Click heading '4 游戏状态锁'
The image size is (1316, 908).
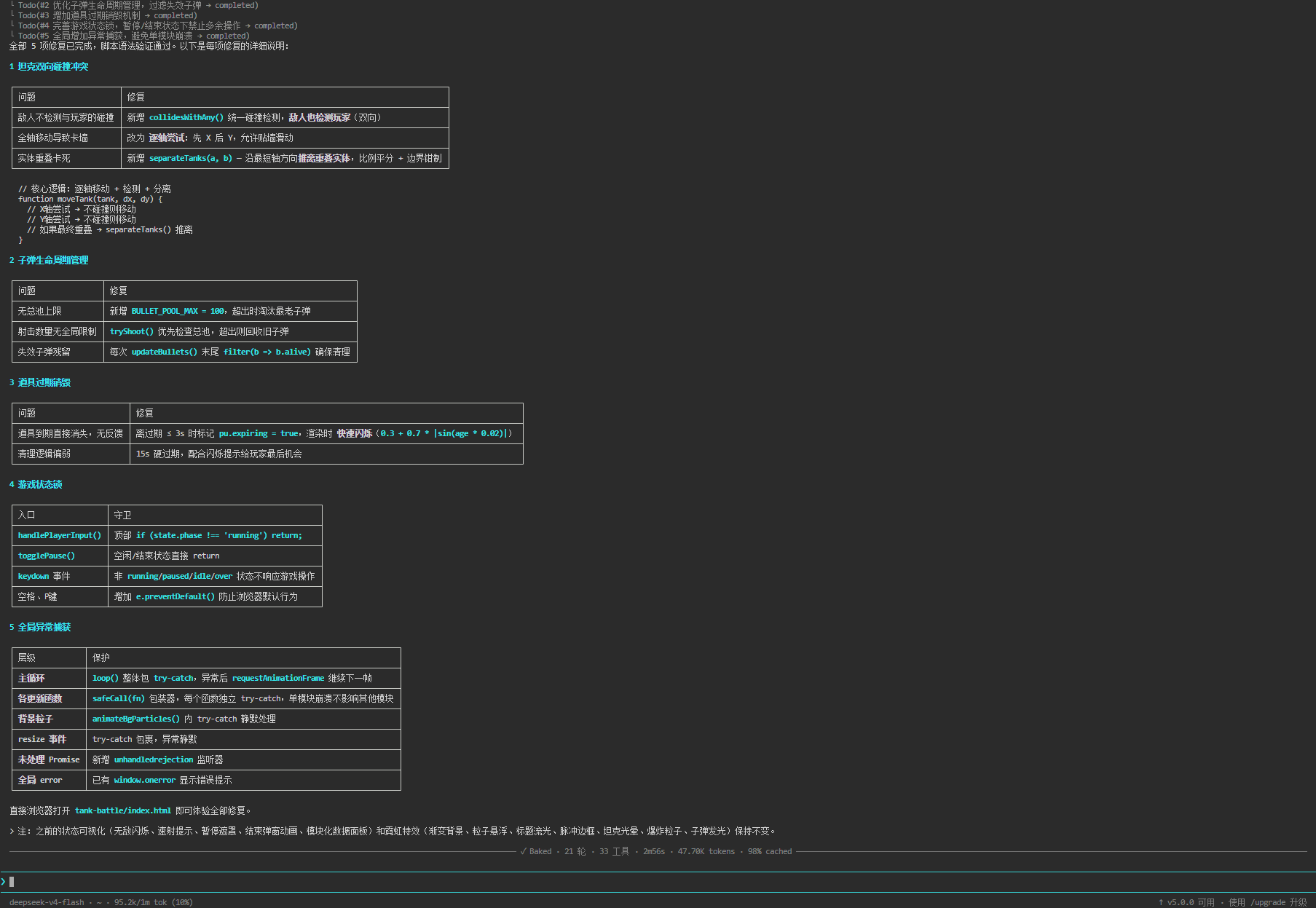coord(36,484)
